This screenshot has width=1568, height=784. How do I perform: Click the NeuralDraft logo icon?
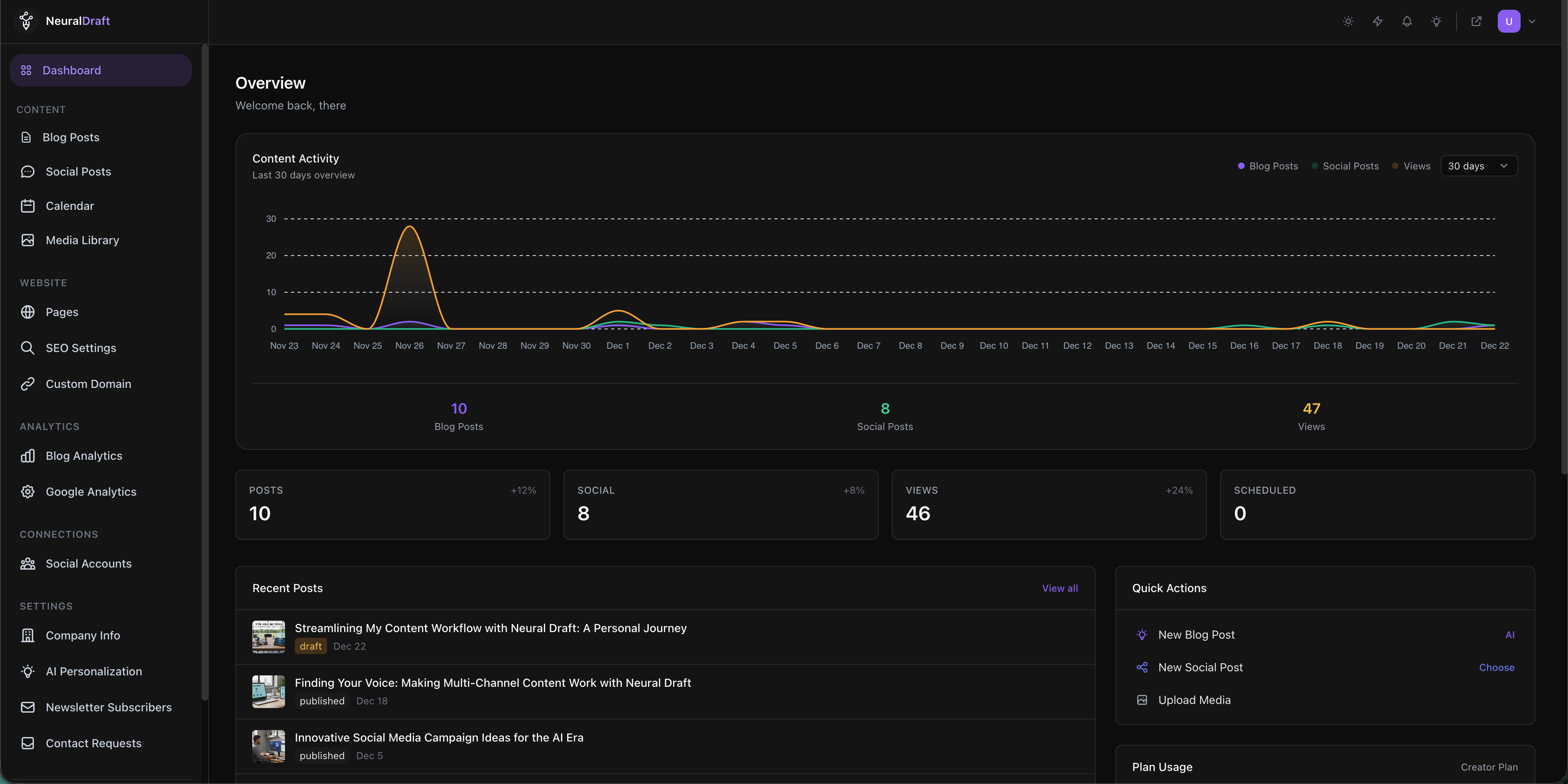(26, 21)
